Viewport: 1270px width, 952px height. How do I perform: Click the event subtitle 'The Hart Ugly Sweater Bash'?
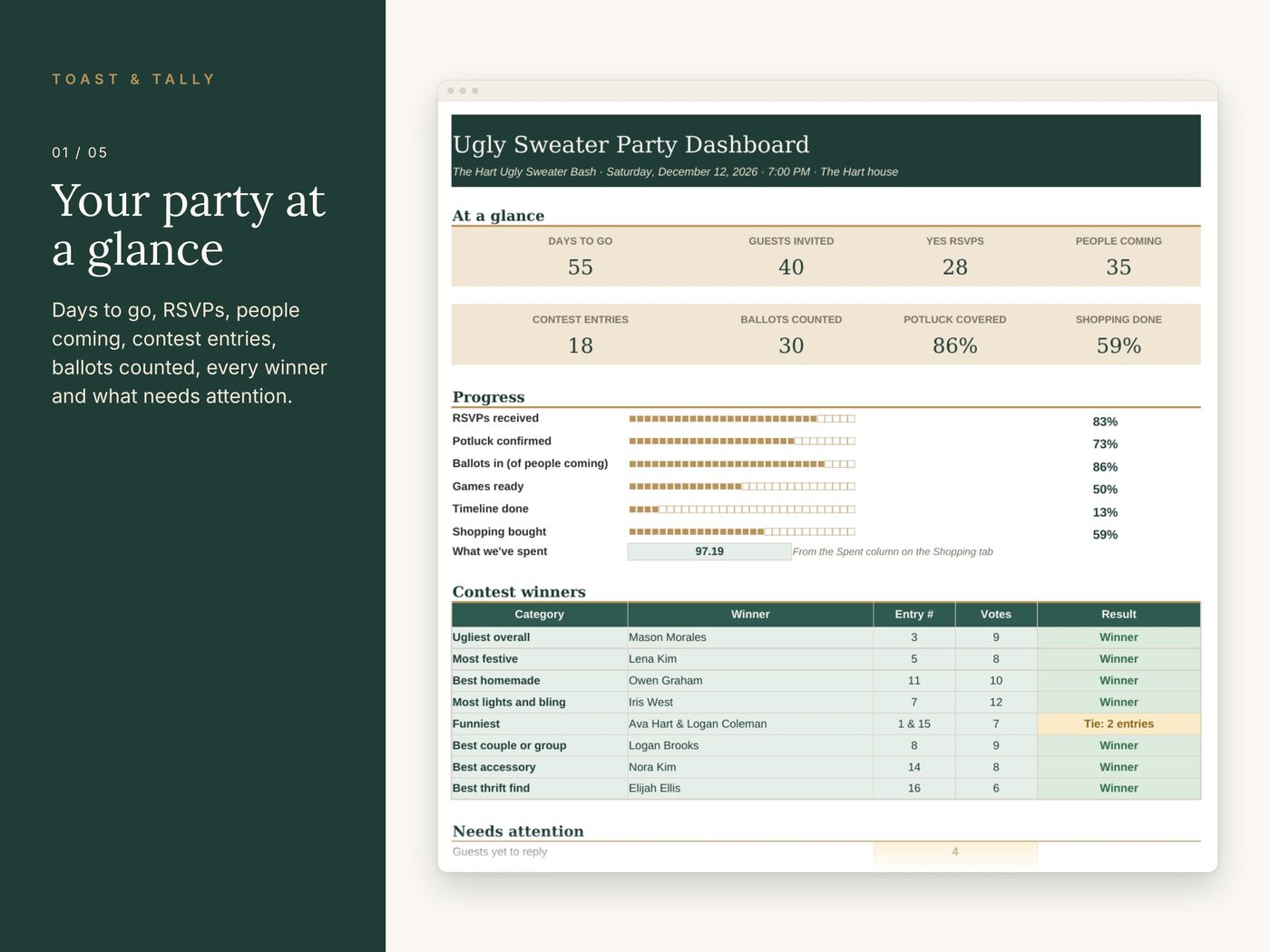(x=524, y=172)
